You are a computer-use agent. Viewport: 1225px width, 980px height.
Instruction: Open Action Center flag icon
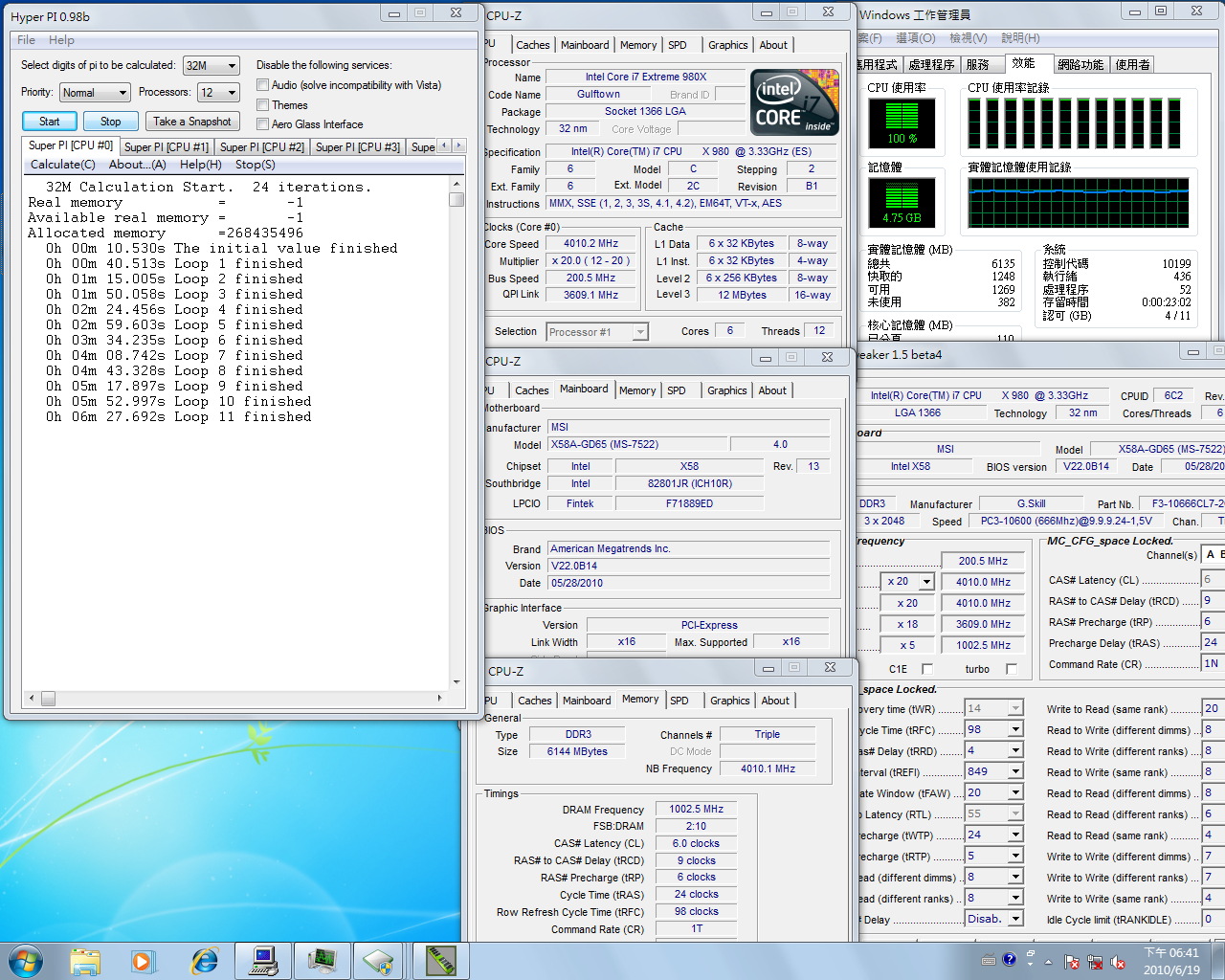pos(1072,962)
